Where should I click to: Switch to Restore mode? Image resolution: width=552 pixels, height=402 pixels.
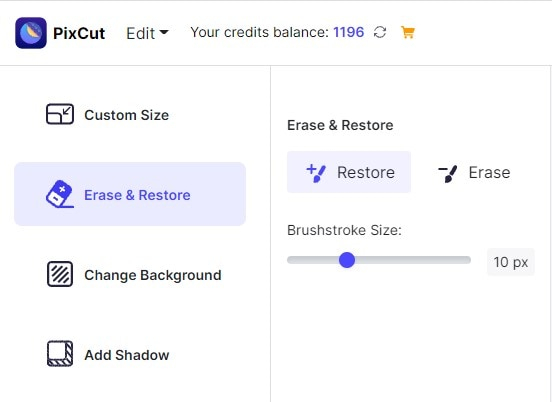coord(349,172)
